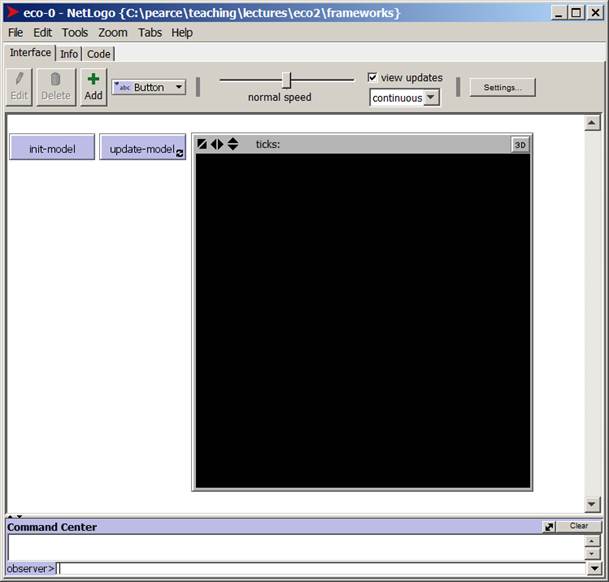
Task: Click the forever loop icon on update-model
Action: [179, 153]
